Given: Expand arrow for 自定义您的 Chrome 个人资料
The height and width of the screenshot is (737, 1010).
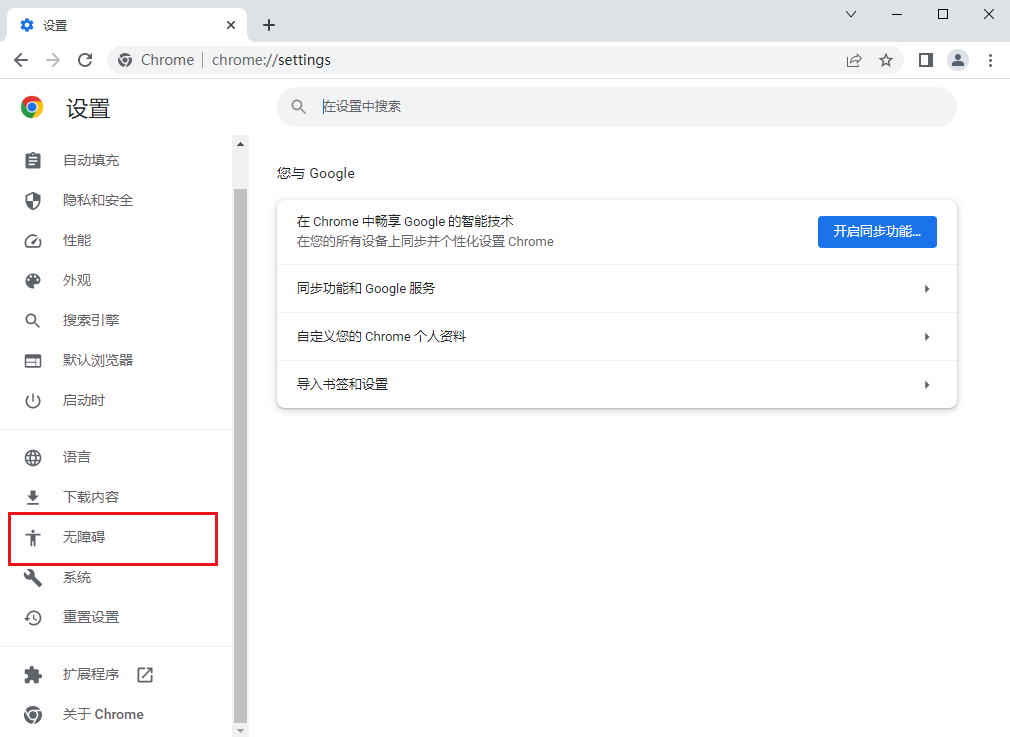Looking at the screenshot, I should 927,337.
